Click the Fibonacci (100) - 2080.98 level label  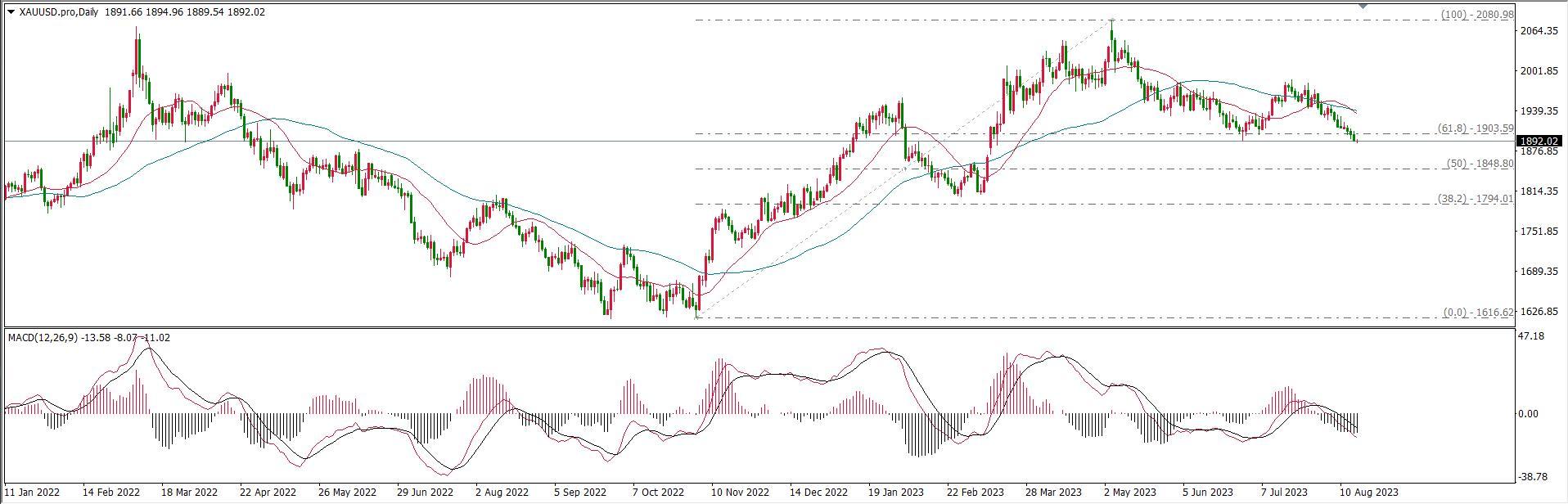(x=1476, y=15)
